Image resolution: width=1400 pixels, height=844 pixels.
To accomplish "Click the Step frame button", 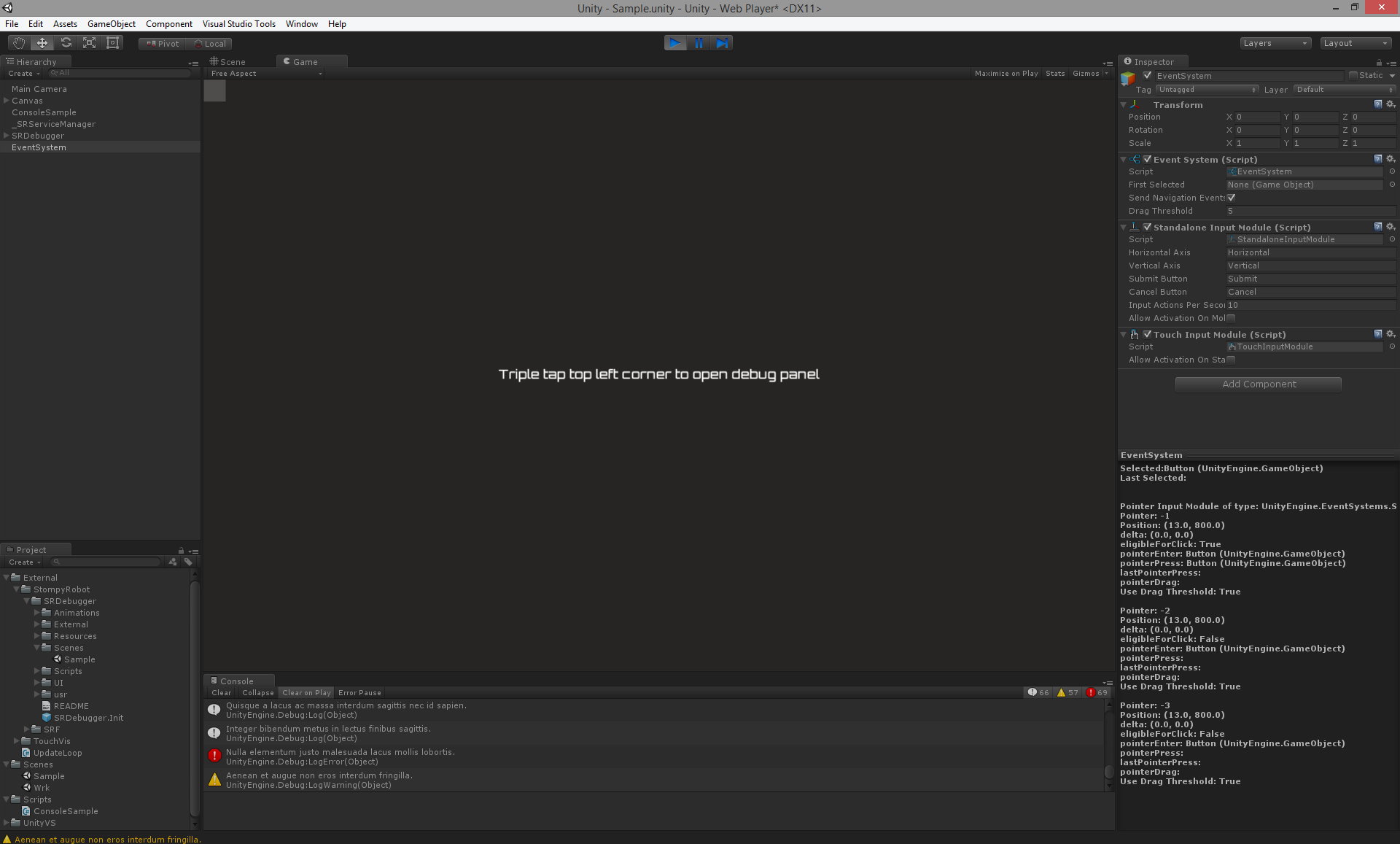I will pyautogui.click(x=722, y=43).
